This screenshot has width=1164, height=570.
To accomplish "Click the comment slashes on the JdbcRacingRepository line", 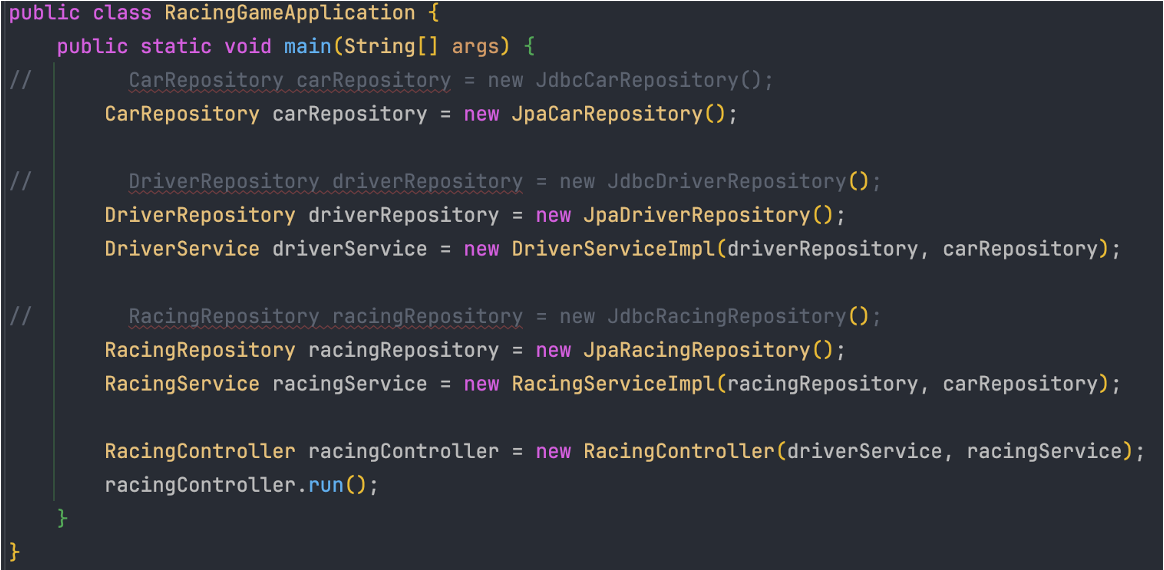I will click(20, 316).
